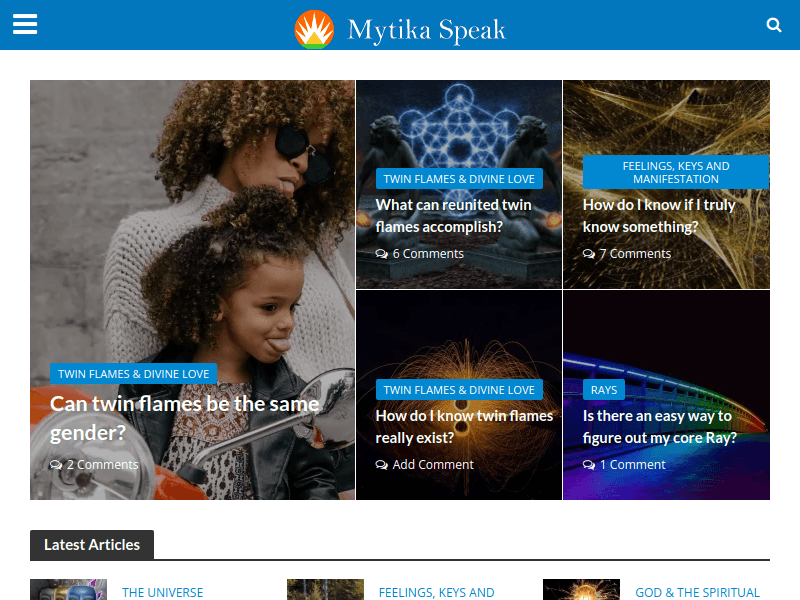Open 'How do I know twin flames really exist?'
This screenshot has width=800, height=600.
click(x=464, y=427)
